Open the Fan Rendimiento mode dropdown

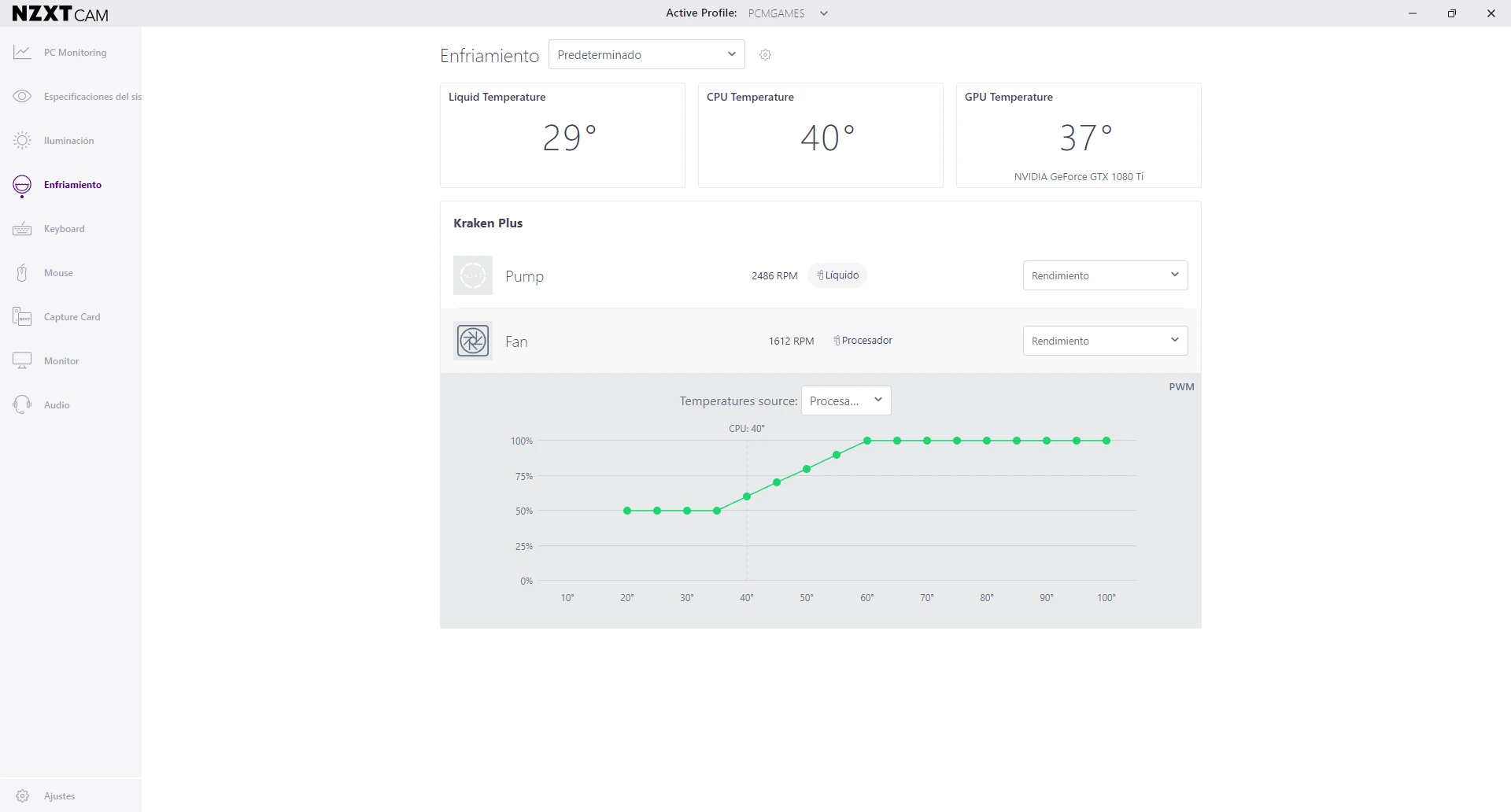(1105, 341)
